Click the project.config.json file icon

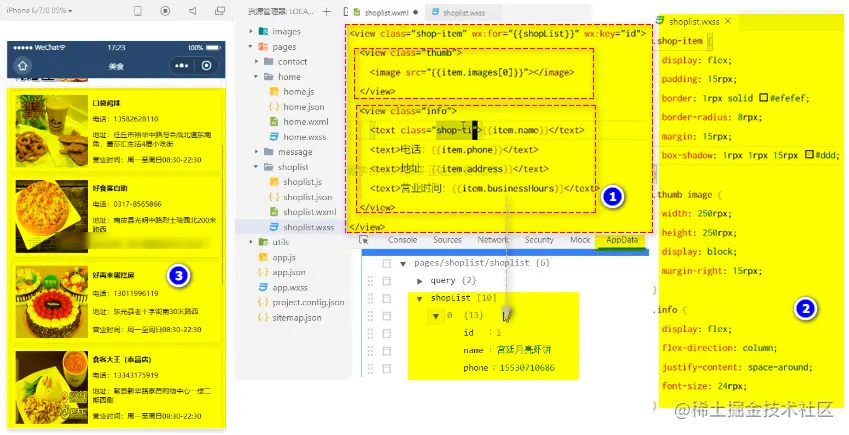(x=263, y=302)
